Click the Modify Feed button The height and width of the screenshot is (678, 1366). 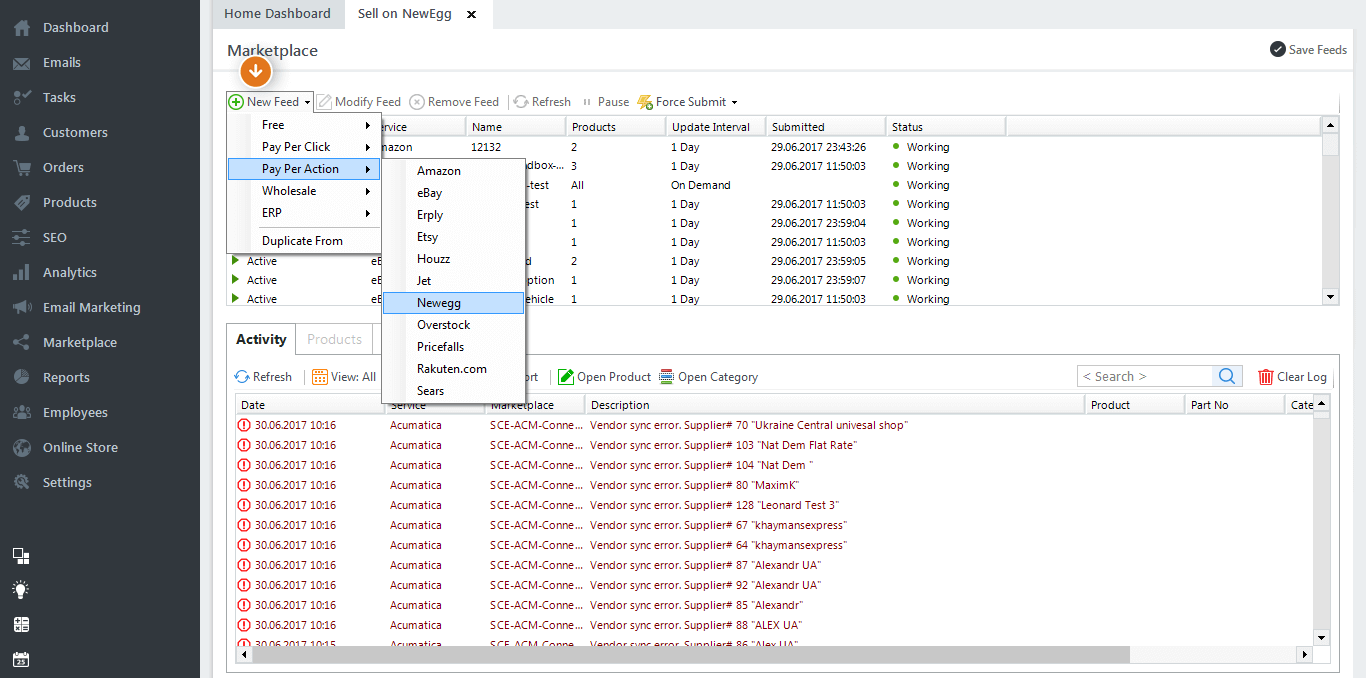pyautogui.click(x=359, y=102)
